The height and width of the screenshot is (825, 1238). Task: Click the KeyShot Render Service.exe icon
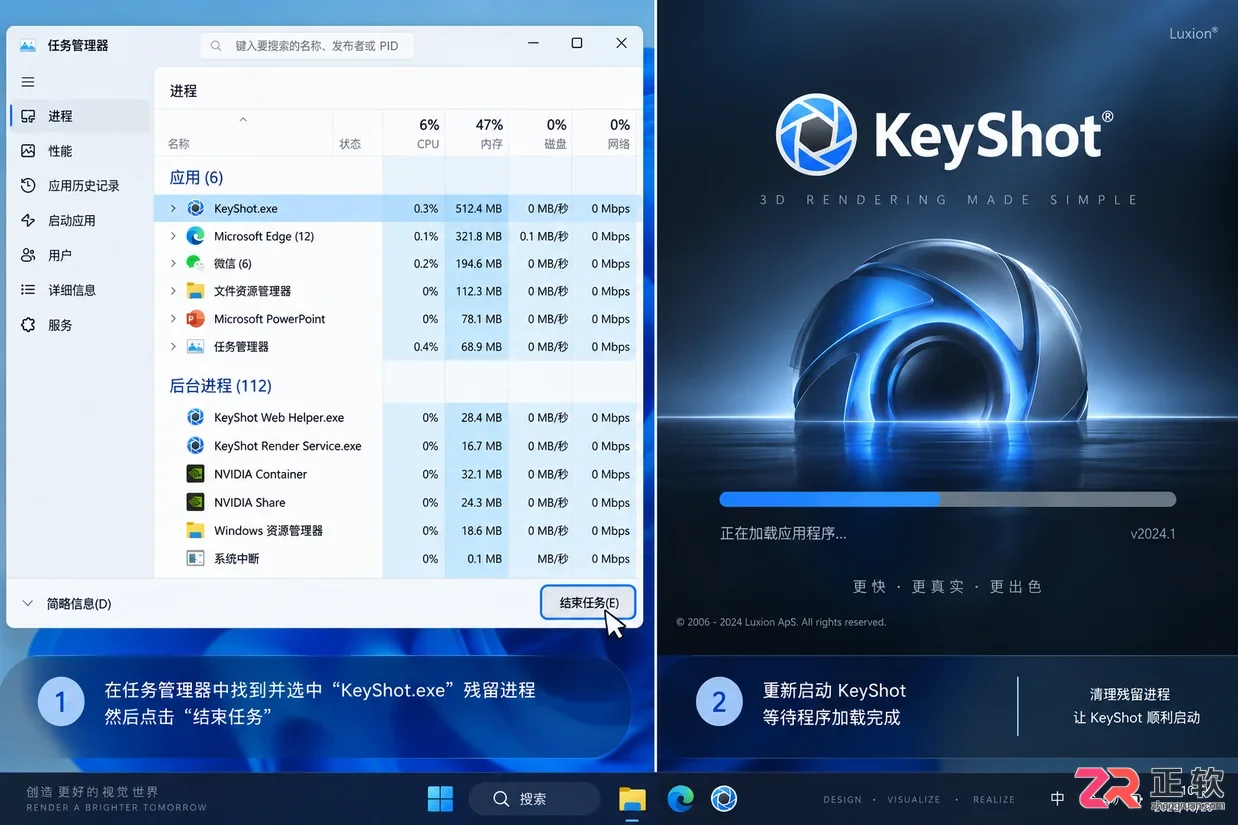195,446
